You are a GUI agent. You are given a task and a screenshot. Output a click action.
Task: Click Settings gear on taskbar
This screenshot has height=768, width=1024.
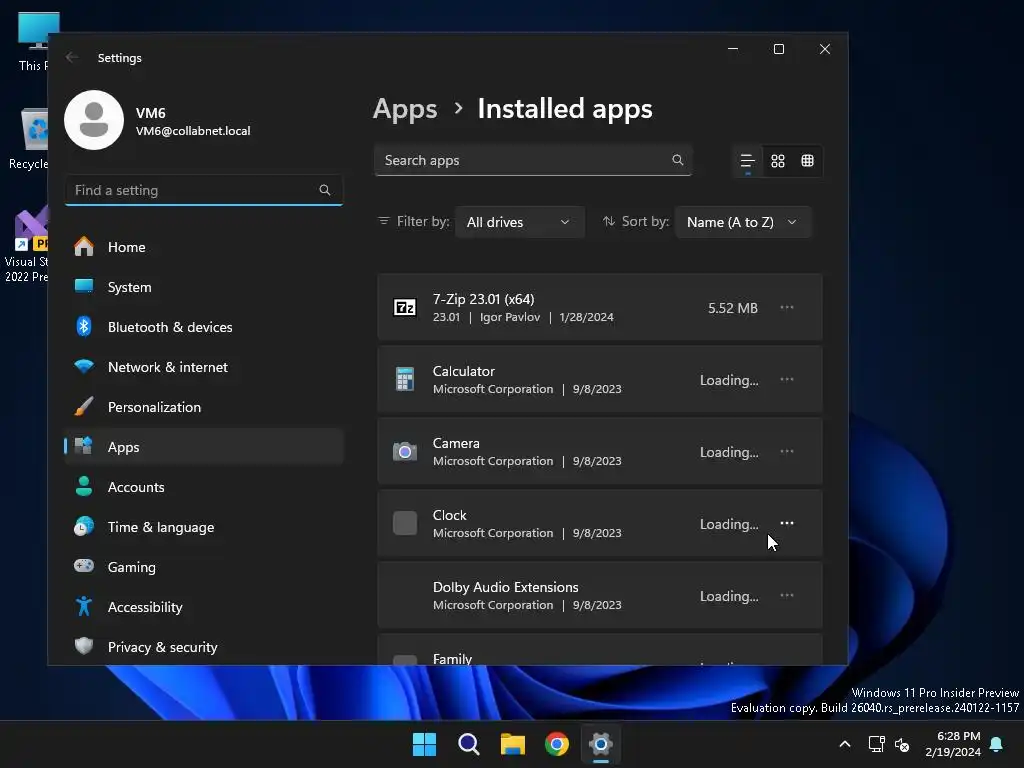[x=601, y=744]
